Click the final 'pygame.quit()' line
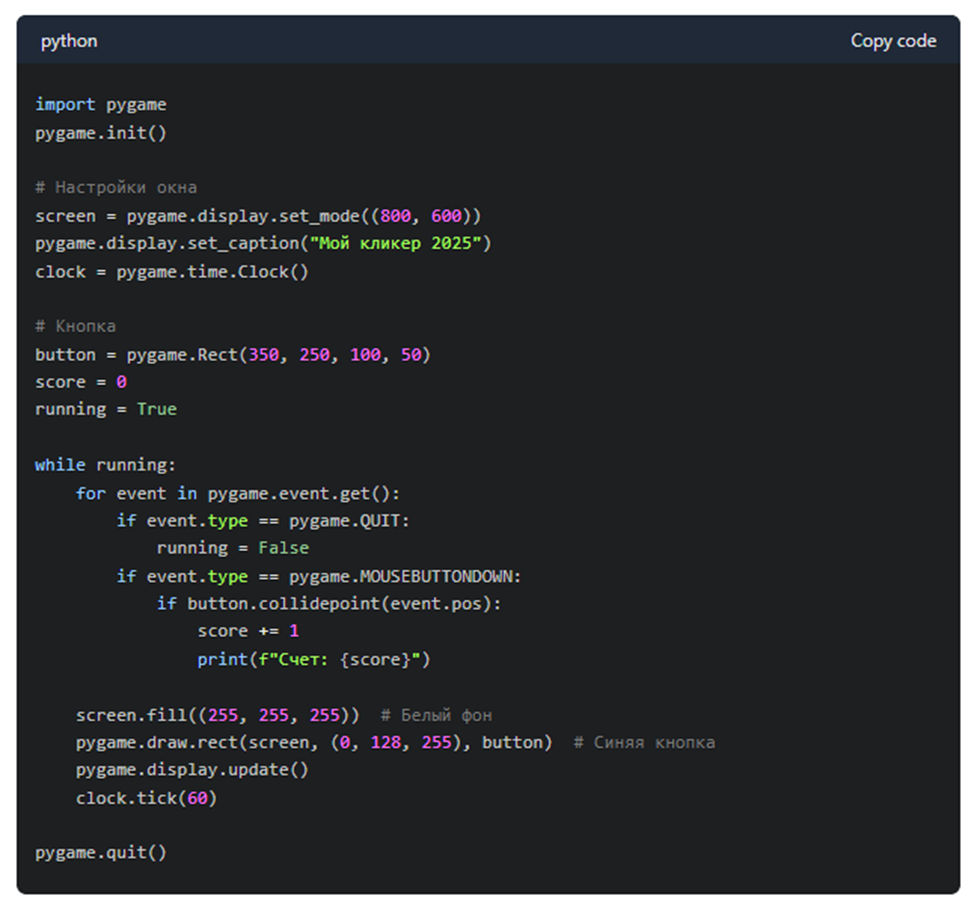This screenshot has width=974, height=911. 101,853
